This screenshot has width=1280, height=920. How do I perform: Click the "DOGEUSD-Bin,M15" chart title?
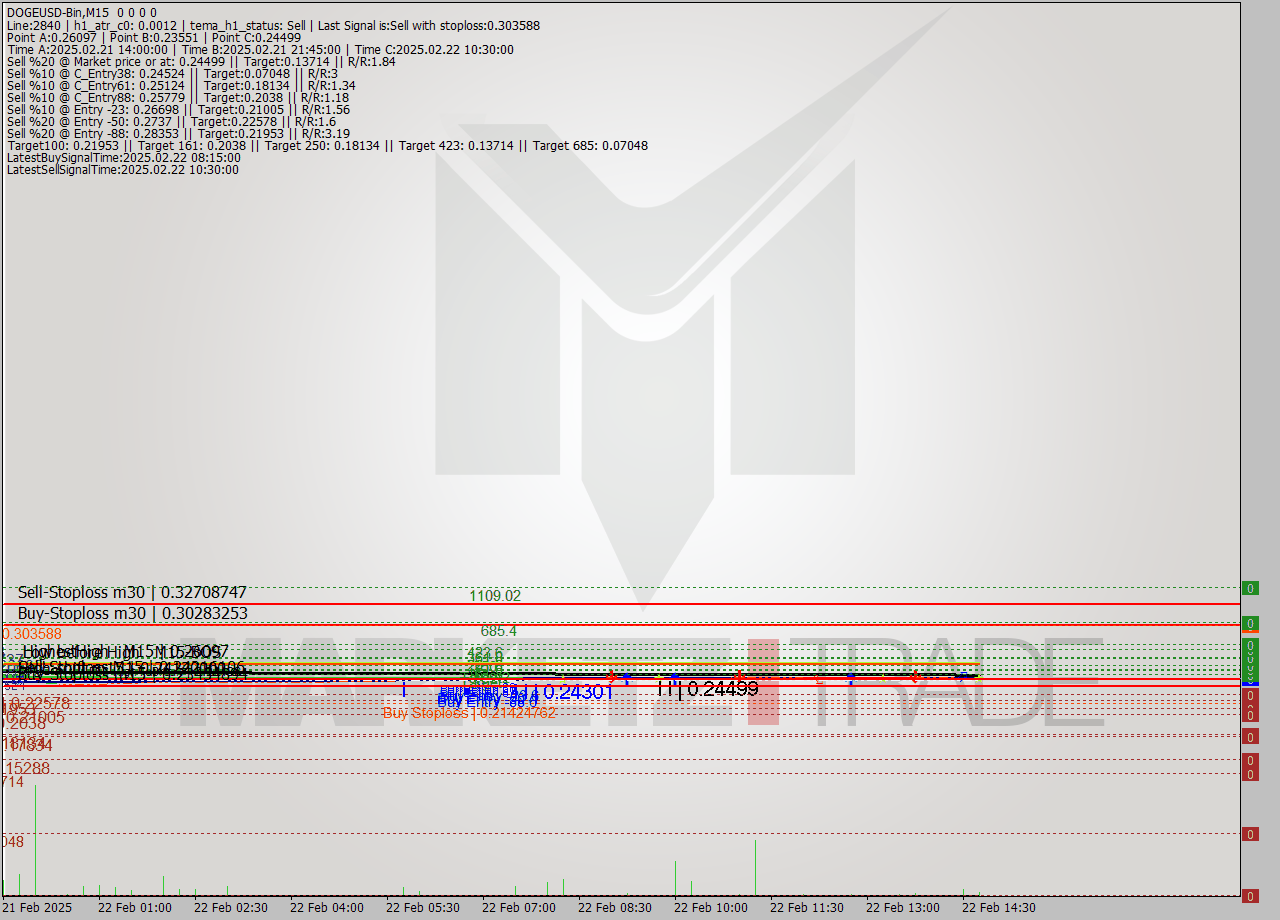pos(58,13)
